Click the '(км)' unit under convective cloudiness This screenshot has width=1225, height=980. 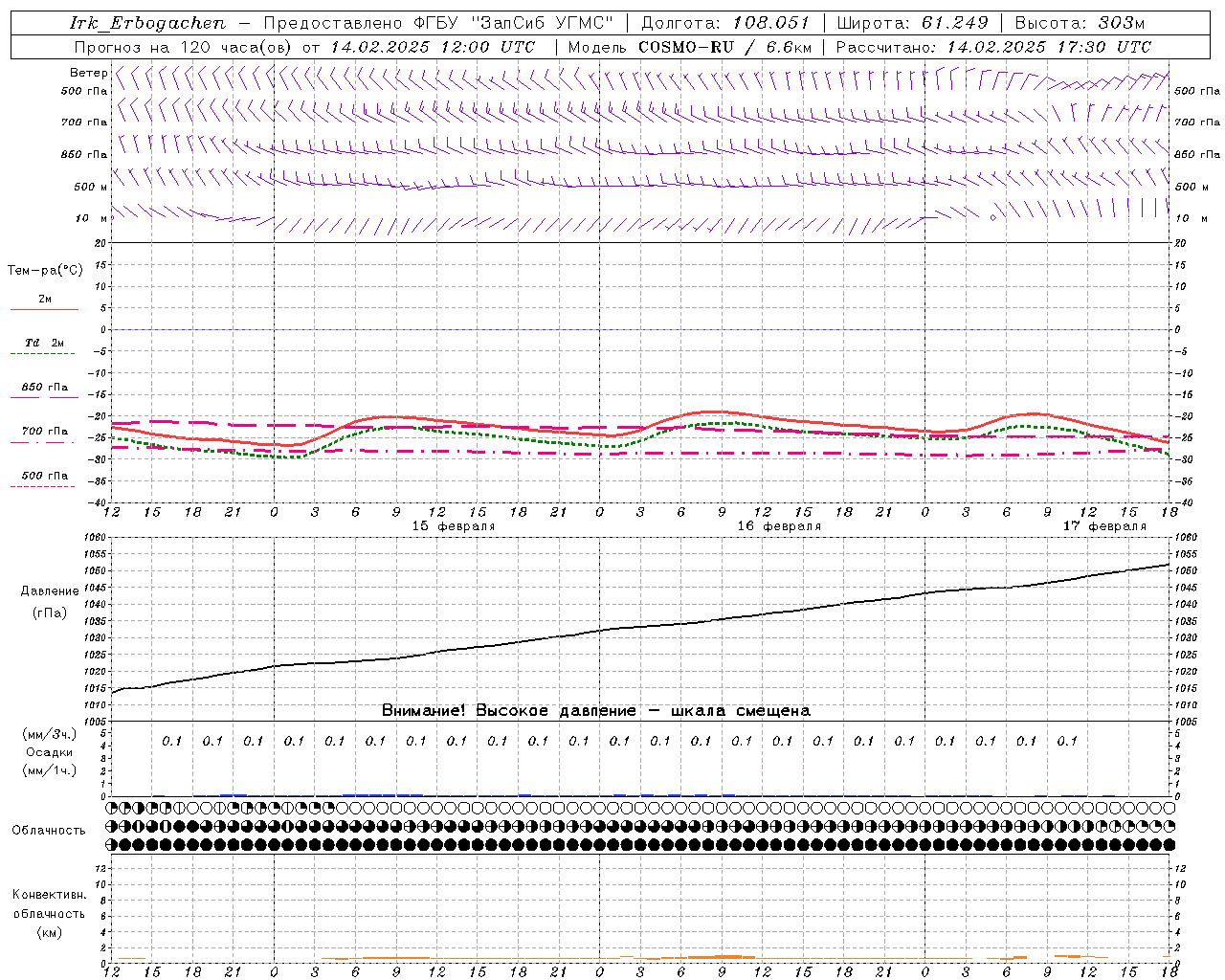pos(50,932)
